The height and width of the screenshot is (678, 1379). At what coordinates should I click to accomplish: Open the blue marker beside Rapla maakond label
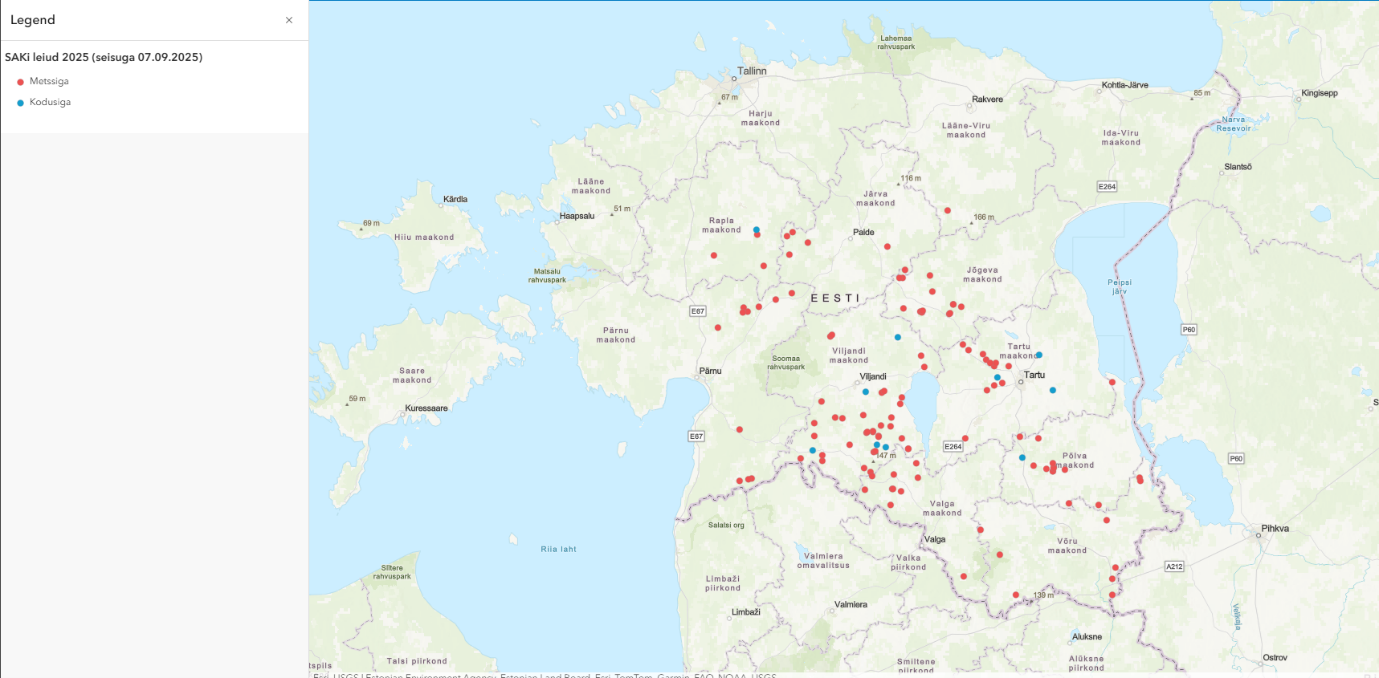click(756, 229)
